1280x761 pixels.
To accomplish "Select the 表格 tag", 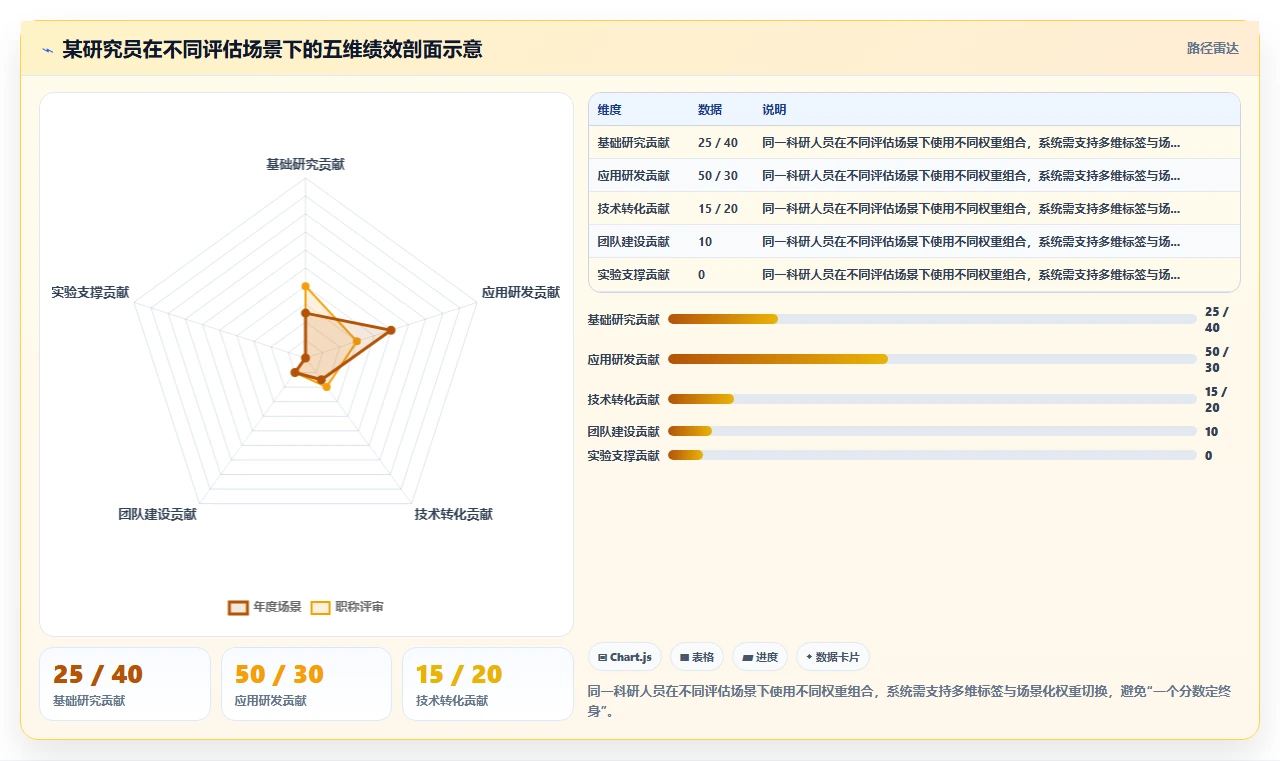I will pos(697,657).
